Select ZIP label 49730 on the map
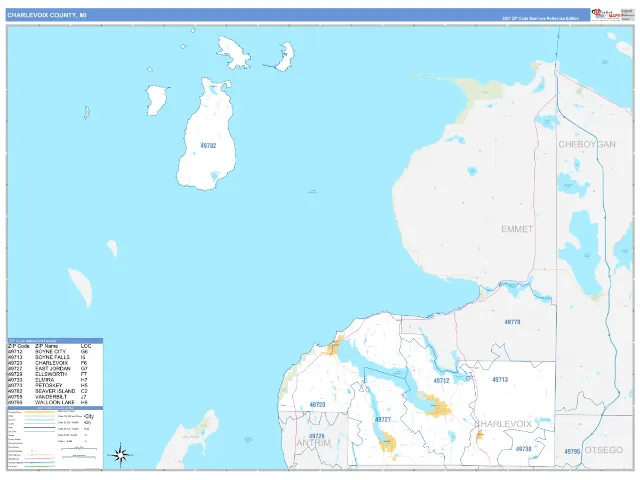The width and height of the screenshot is (640, 480). [523, 449]
